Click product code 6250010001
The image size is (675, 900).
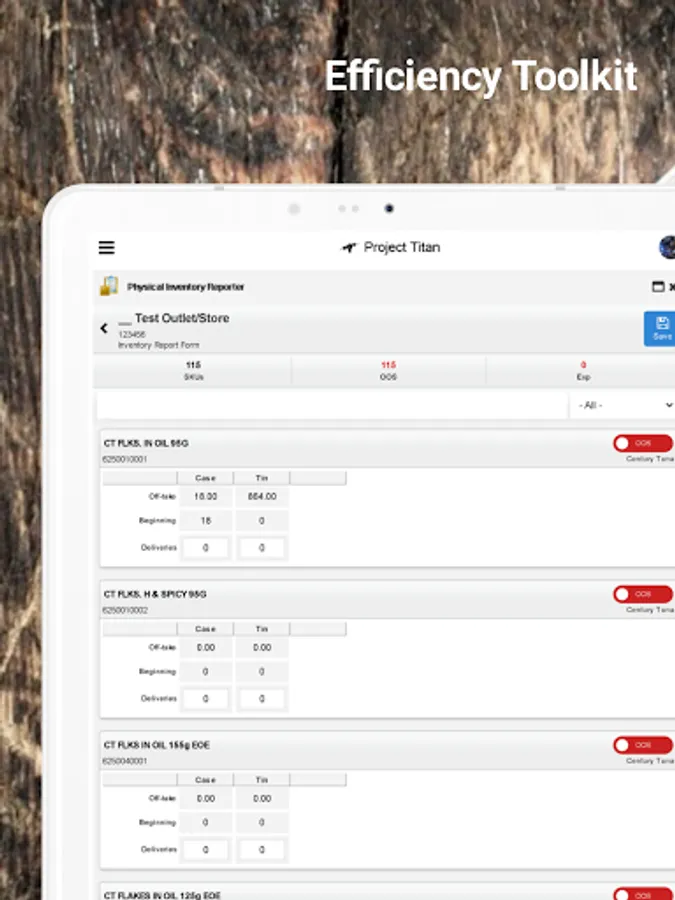coord(125,459)
